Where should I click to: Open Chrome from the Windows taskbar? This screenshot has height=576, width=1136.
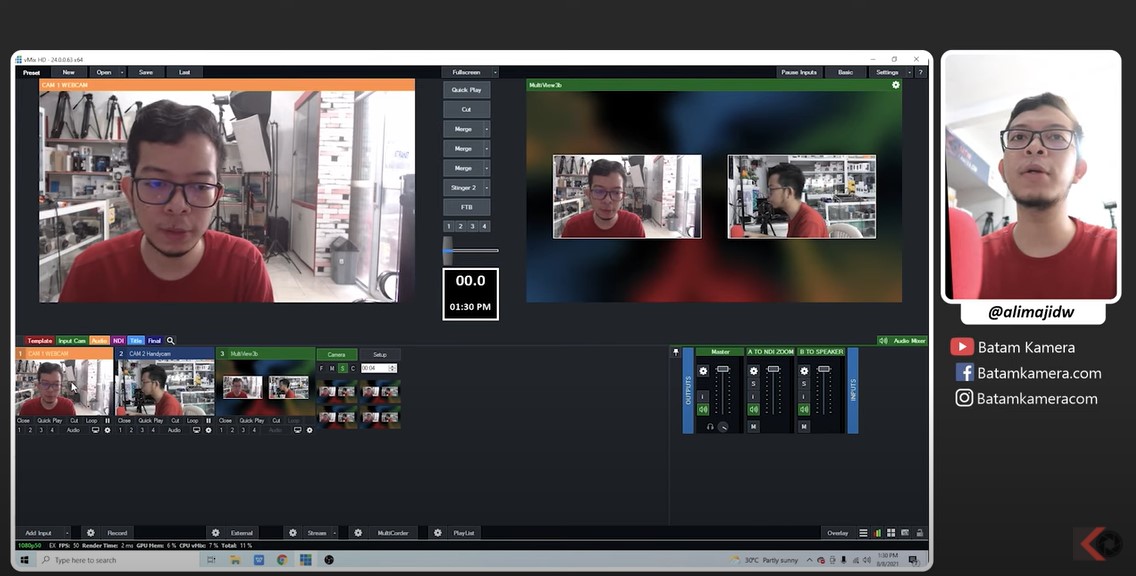282,560
